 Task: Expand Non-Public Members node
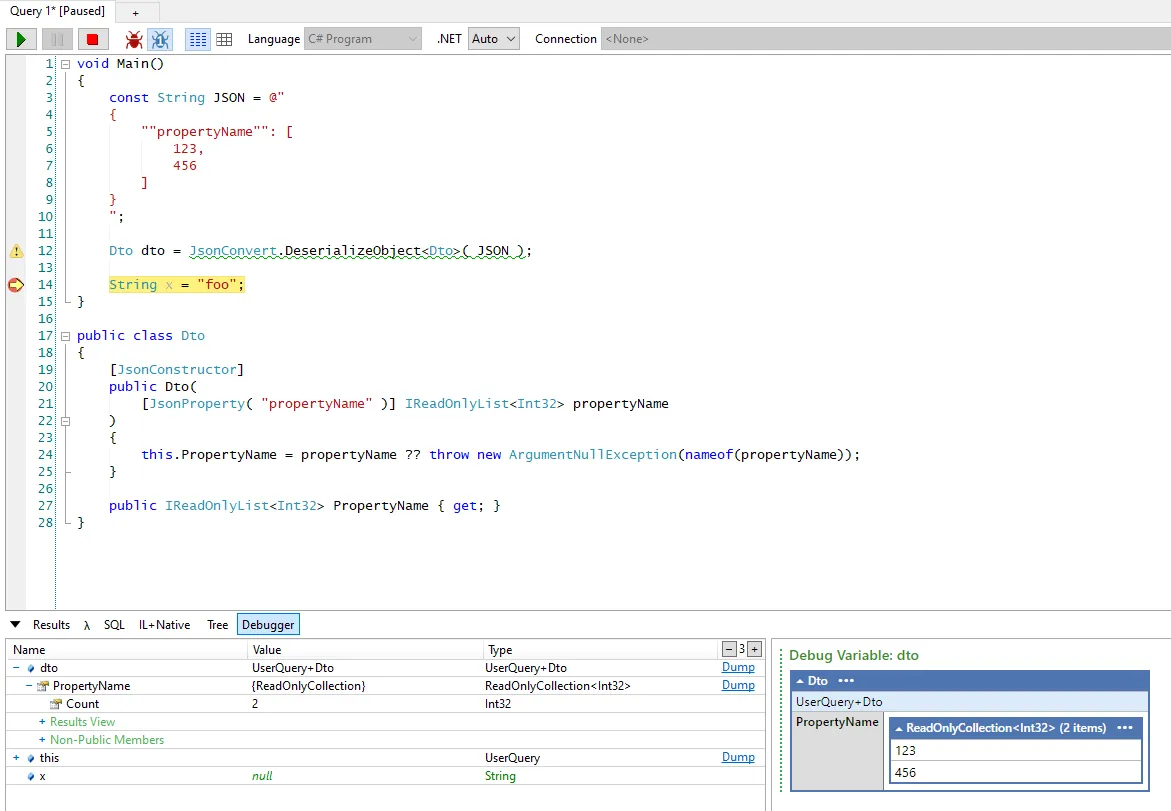[42, 740]
